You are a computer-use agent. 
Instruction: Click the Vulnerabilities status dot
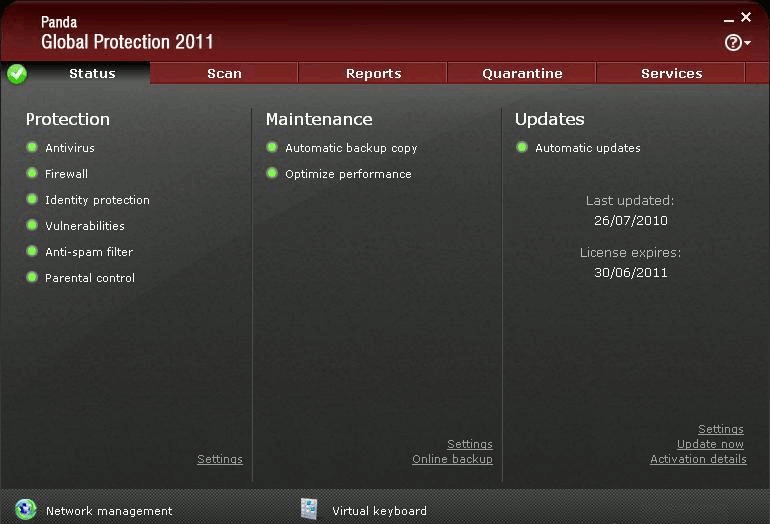32,225
